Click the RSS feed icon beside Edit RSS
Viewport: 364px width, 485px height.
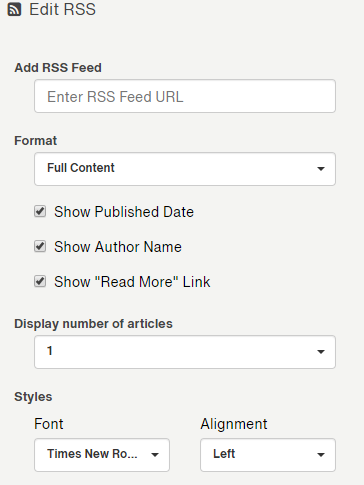[x=14, y=9]
